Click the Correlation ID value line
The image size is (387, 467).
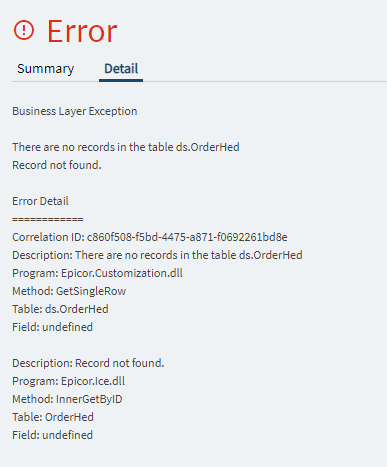[150, 237]
